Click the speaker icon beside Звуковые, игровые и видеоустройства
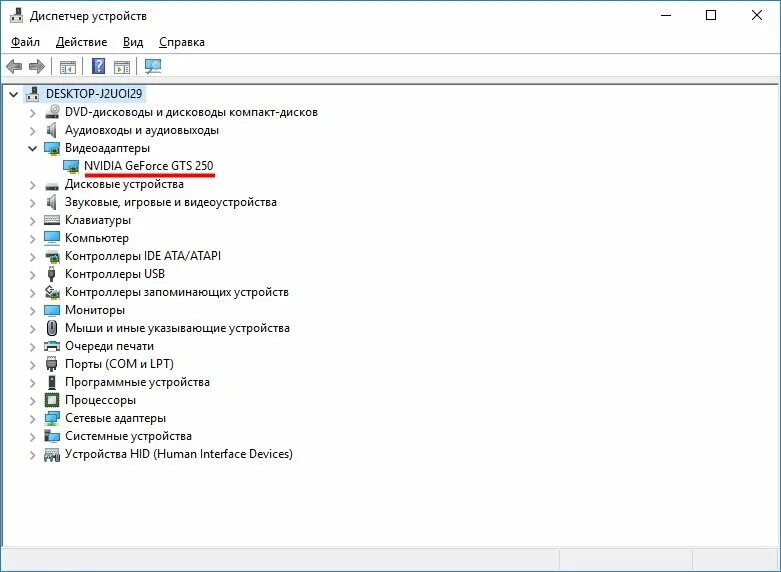 pyautogui.click(x=52, y=202)
